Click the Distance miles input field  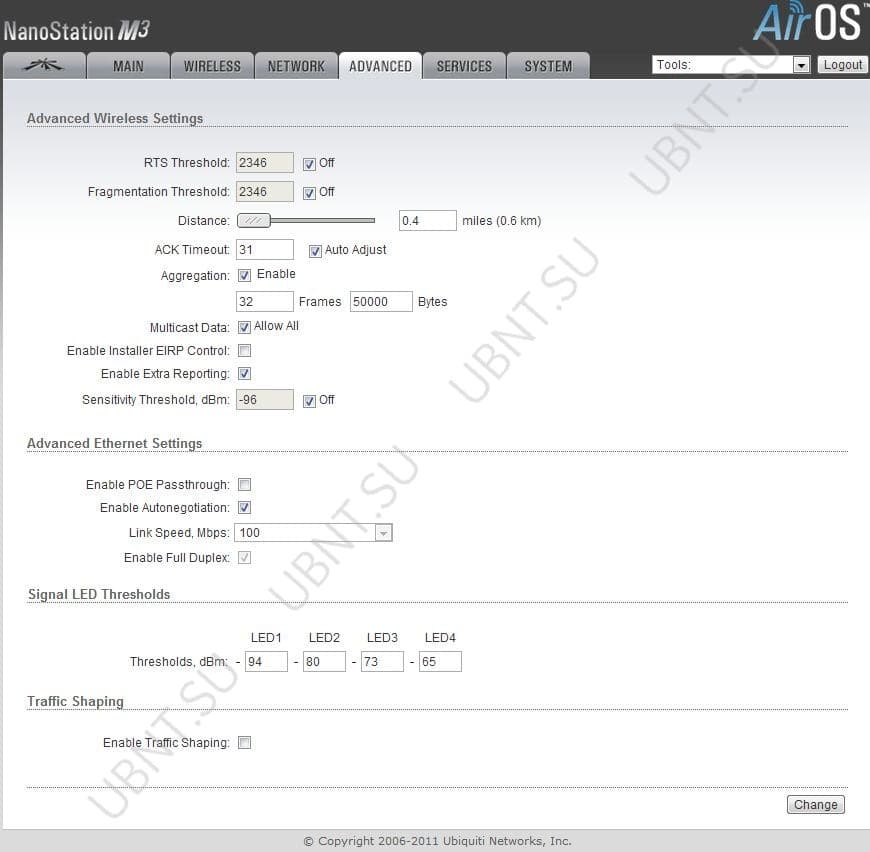point(428,220)
